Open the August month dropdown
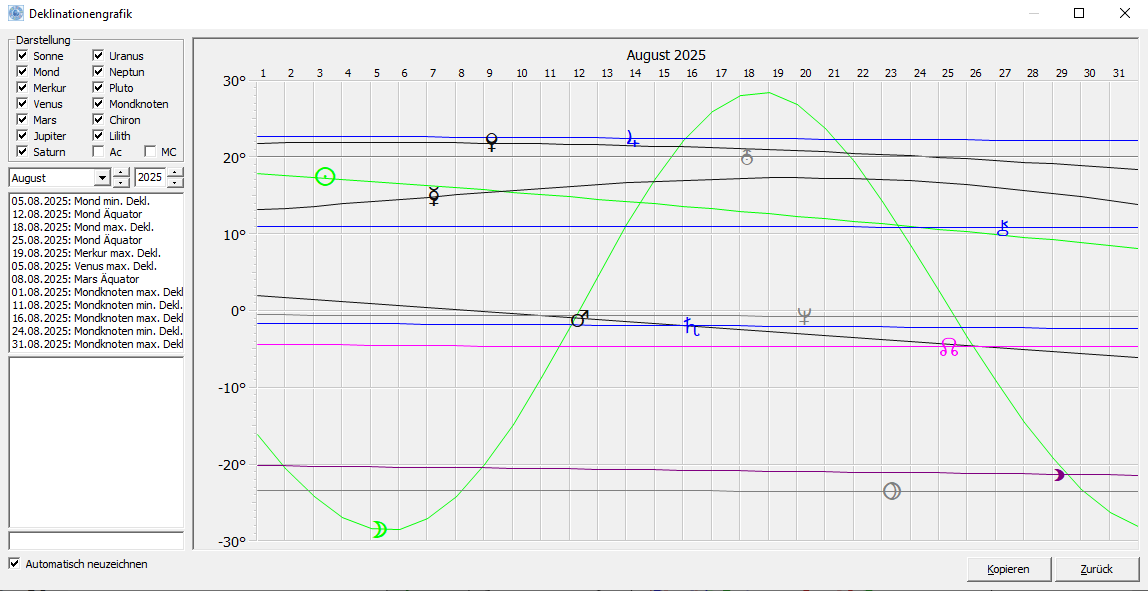This screenshot has width=1148, height=591. click(101, 178)
